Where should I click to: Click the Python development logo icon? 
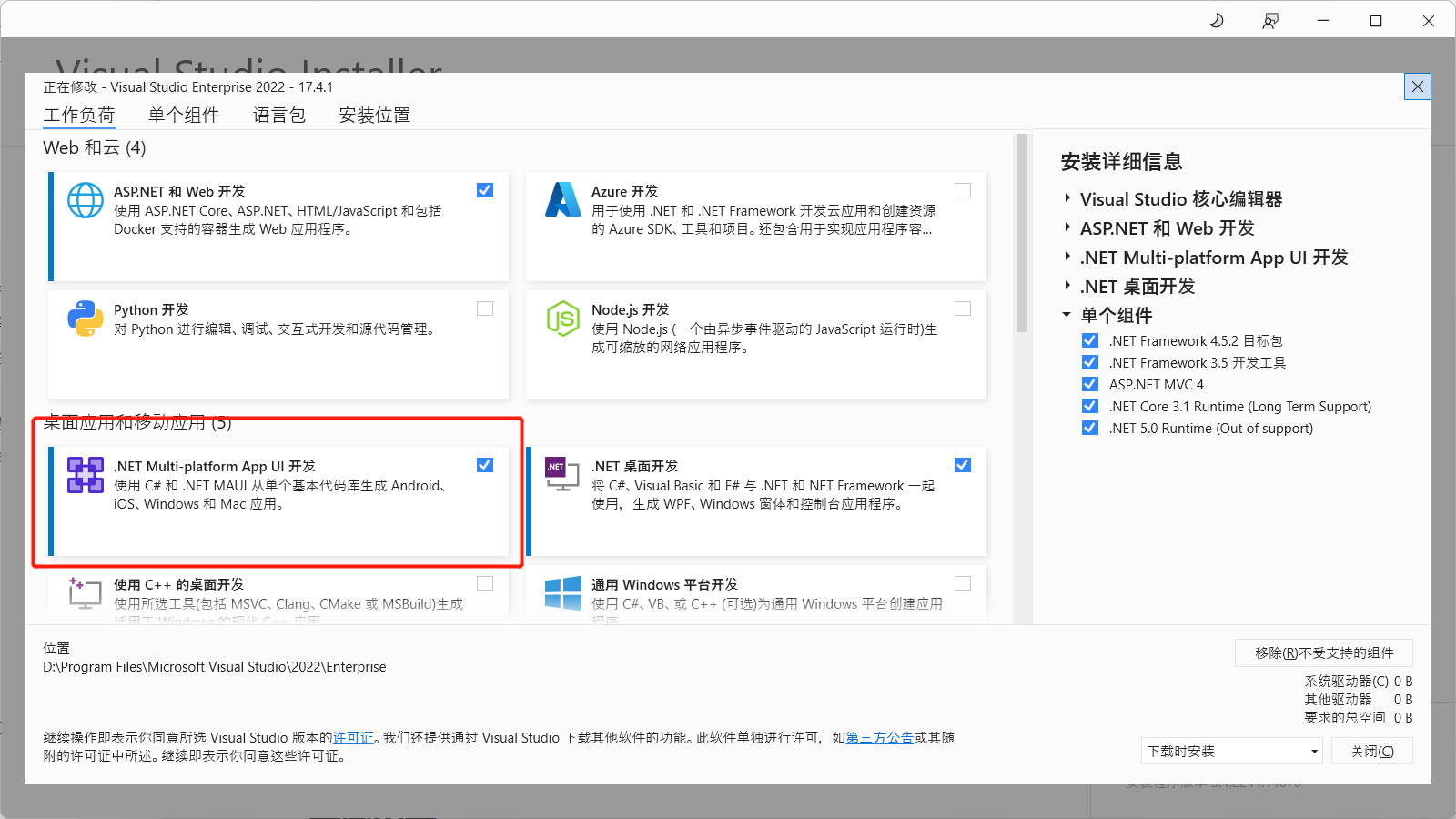pos(86,318)
